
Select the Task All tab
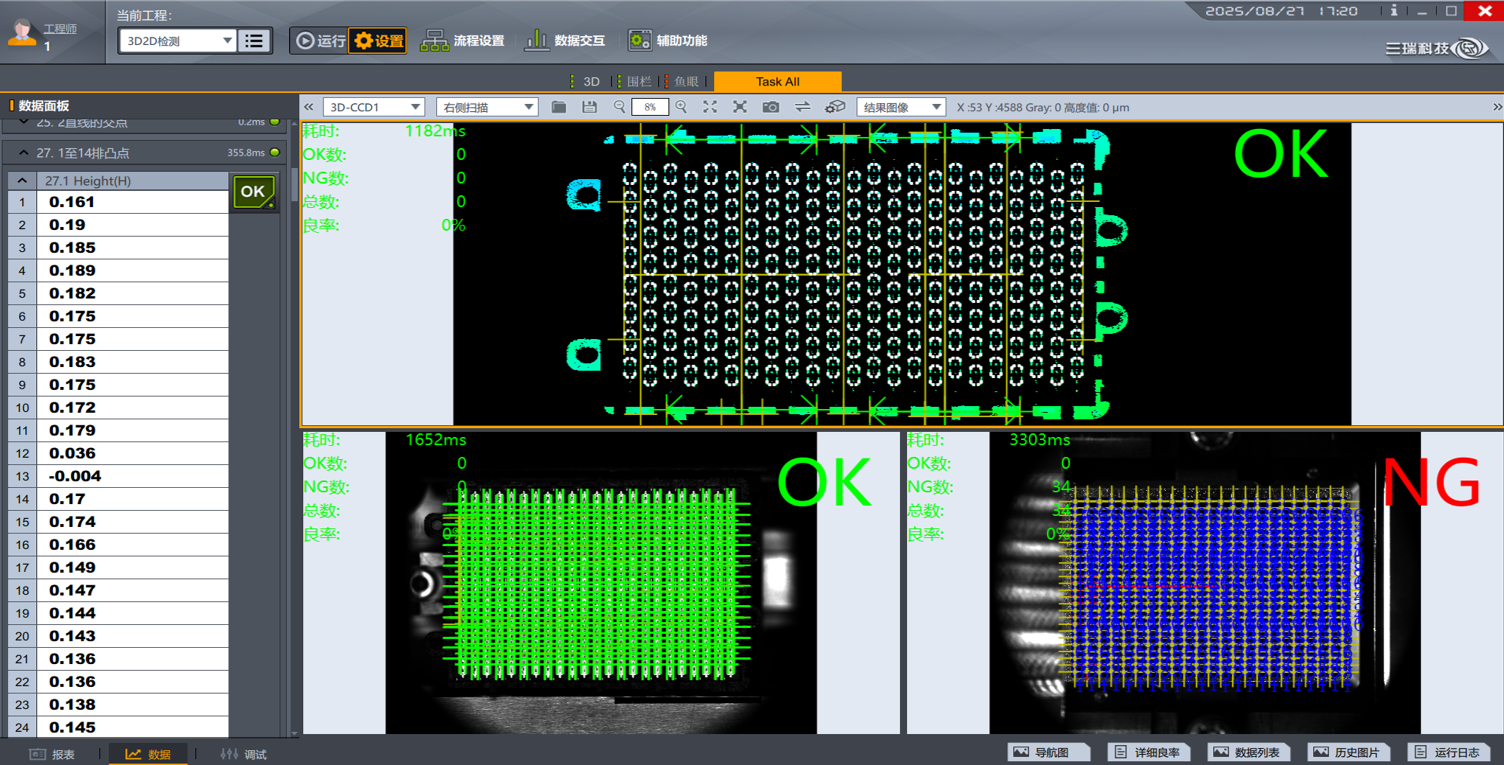tap(777, 82)
